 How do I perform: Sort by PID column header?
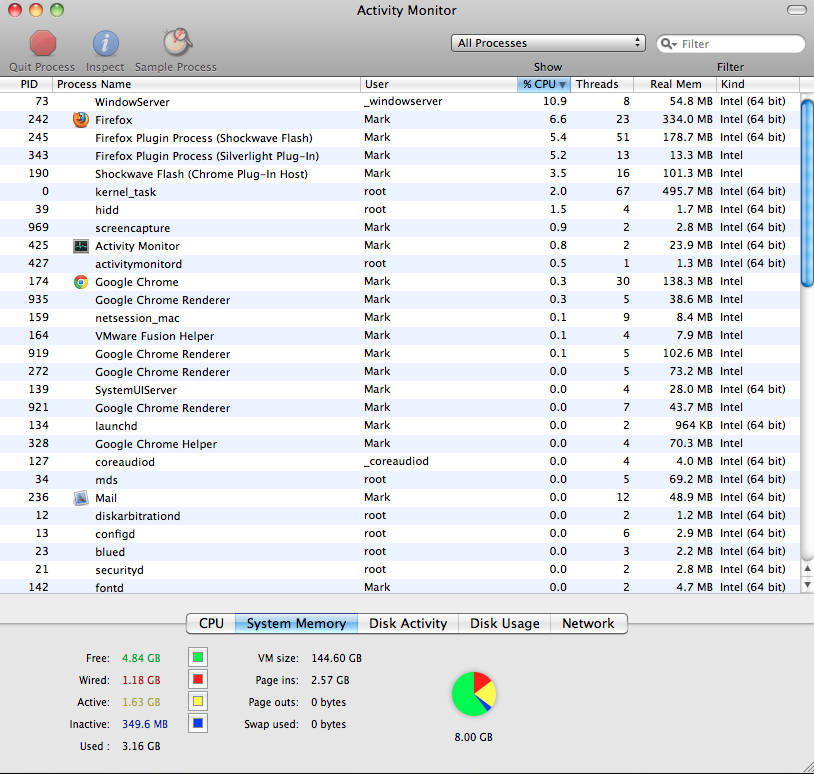(26, 84)
